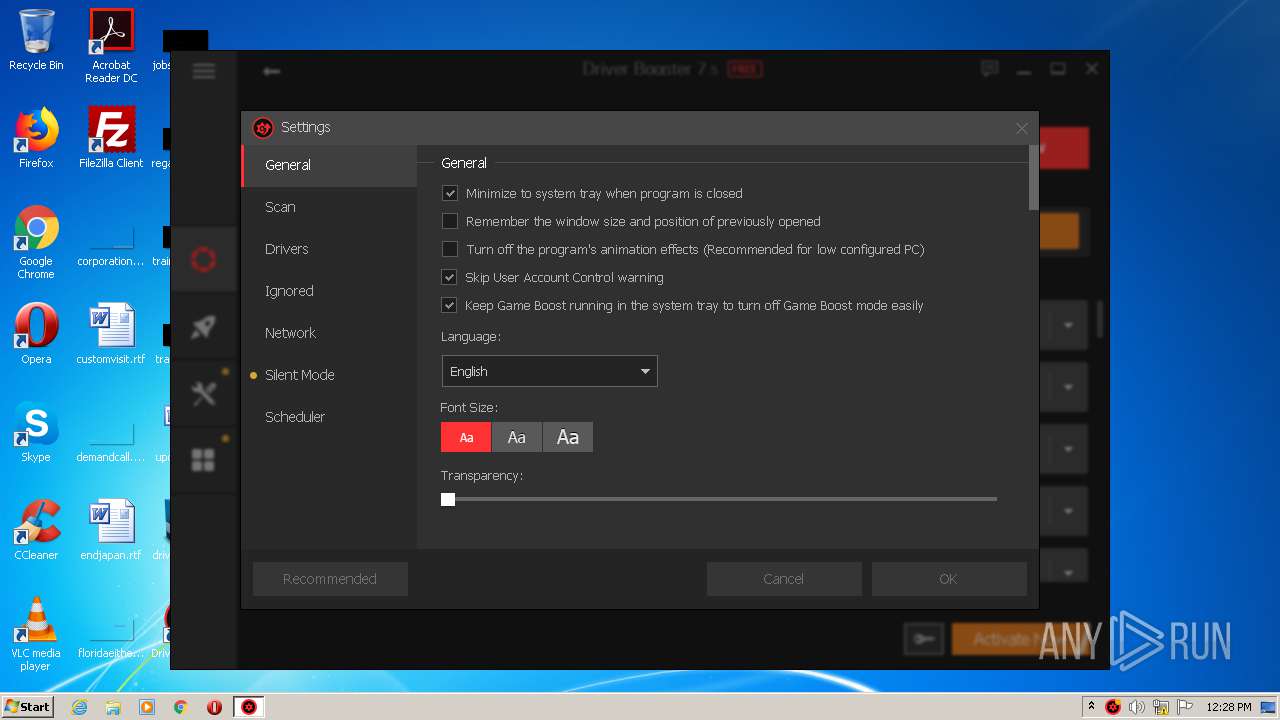The width and height of the screenshot is (1280, 720).
Task: Open Scheduler settings tab
Action: tap(329, 417)
